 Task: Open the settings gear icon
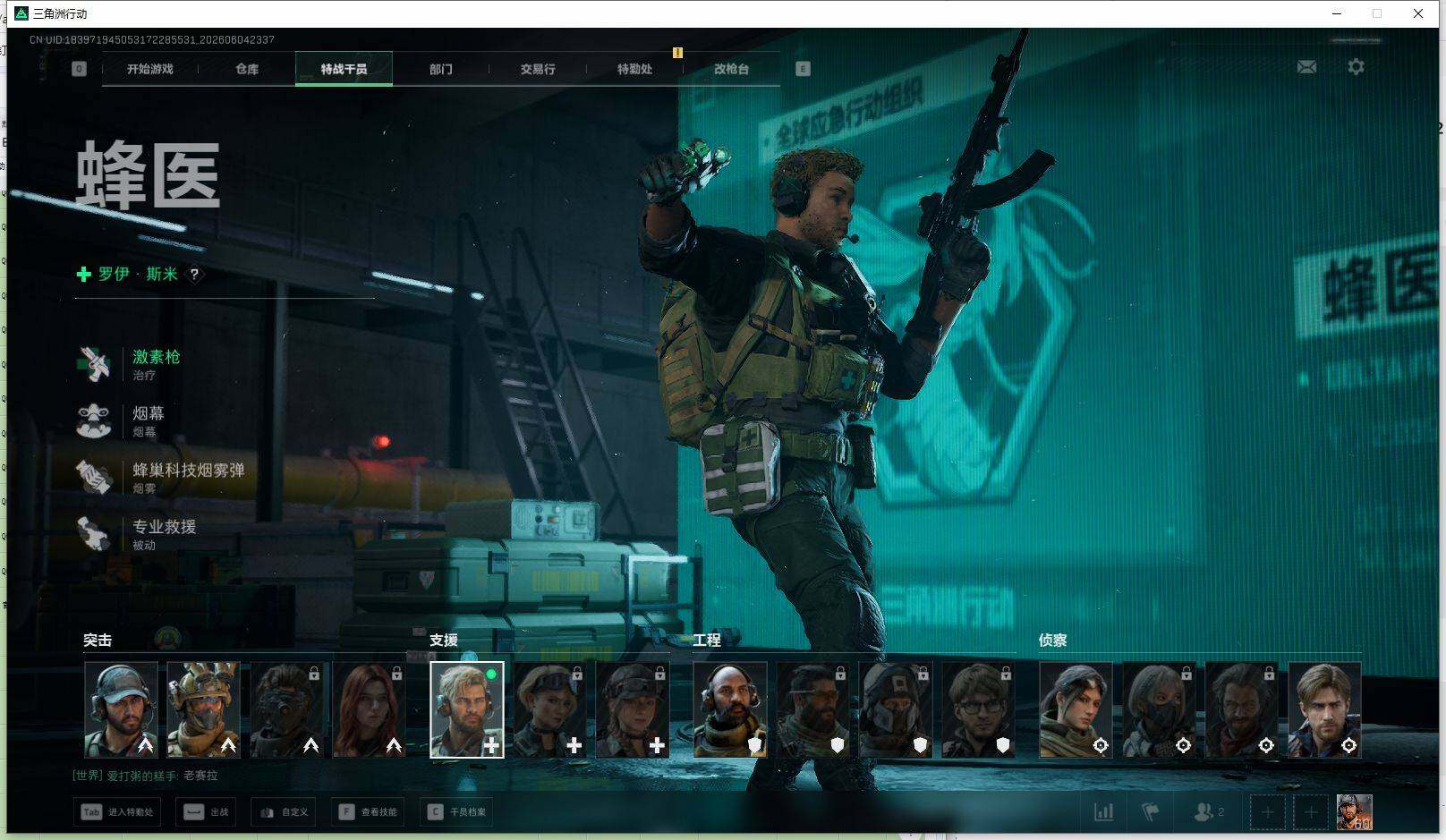click(1356, 67)
